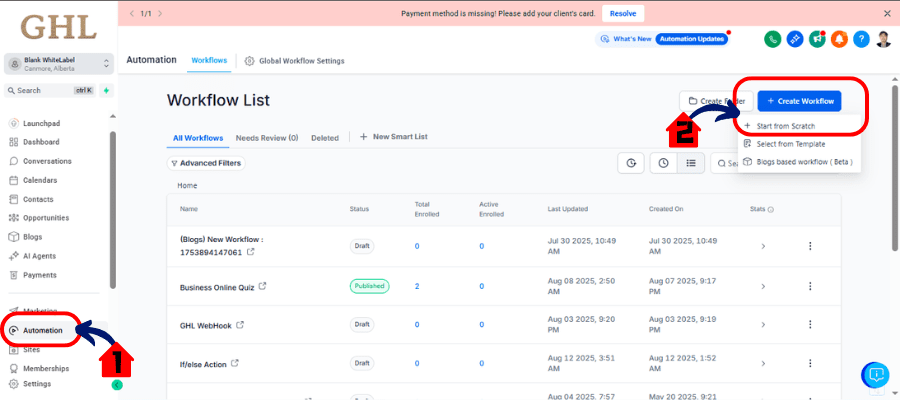This screenshot has width=900, height=400.
Task: Go to previous banner notification arrow
Action: pos(131,13)
